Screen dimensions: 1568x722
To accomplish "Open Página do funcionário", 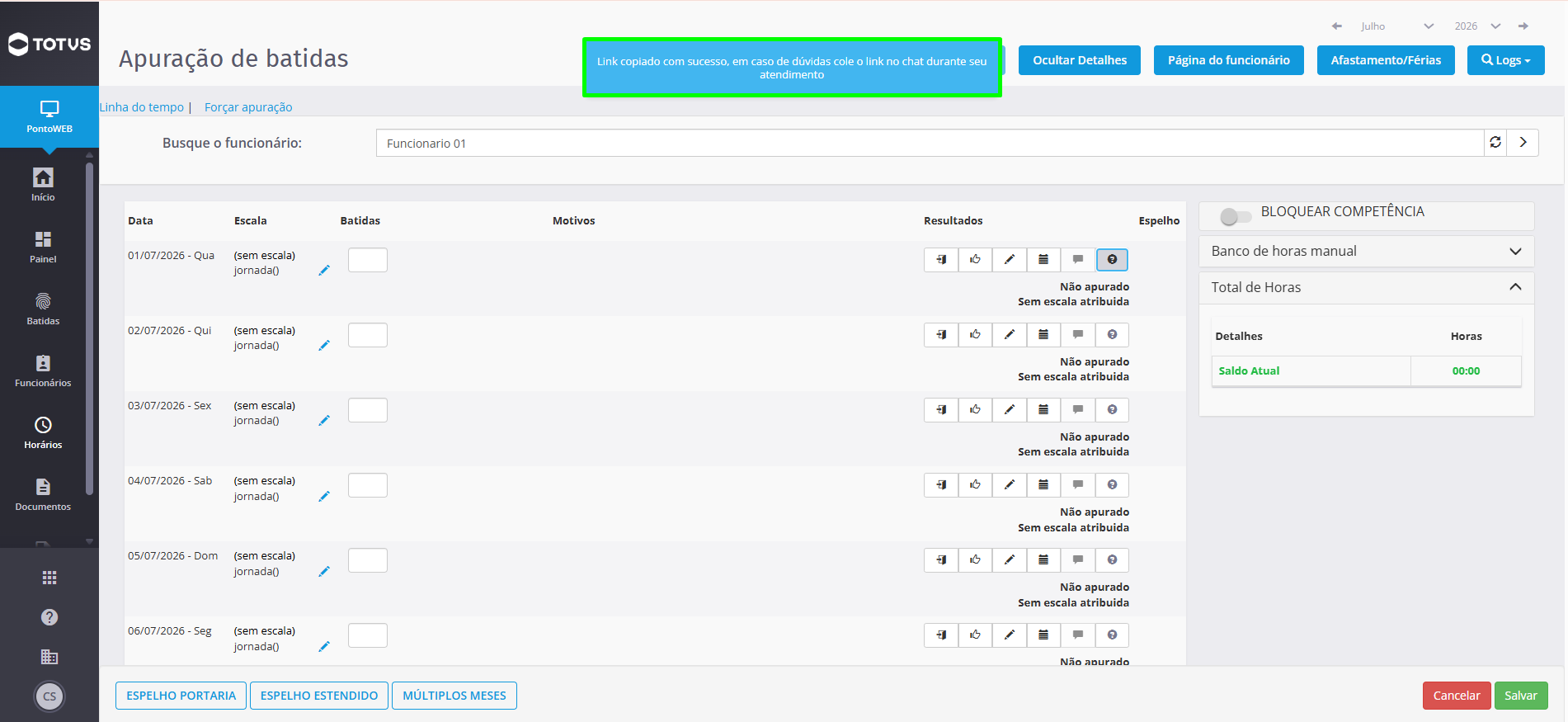I will click(x=1229, y=60).
